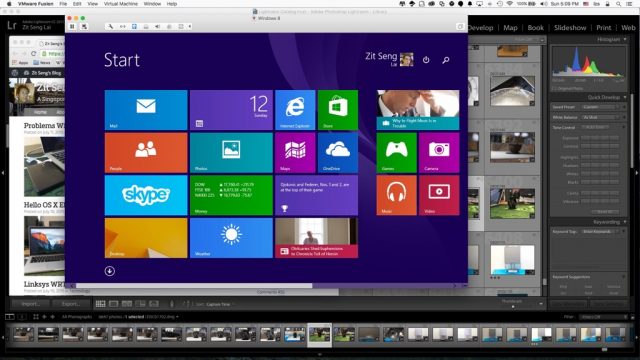This screenshot has height=360, width=640.
Task: Expand the Quick Develop panel
Action: 625,97
